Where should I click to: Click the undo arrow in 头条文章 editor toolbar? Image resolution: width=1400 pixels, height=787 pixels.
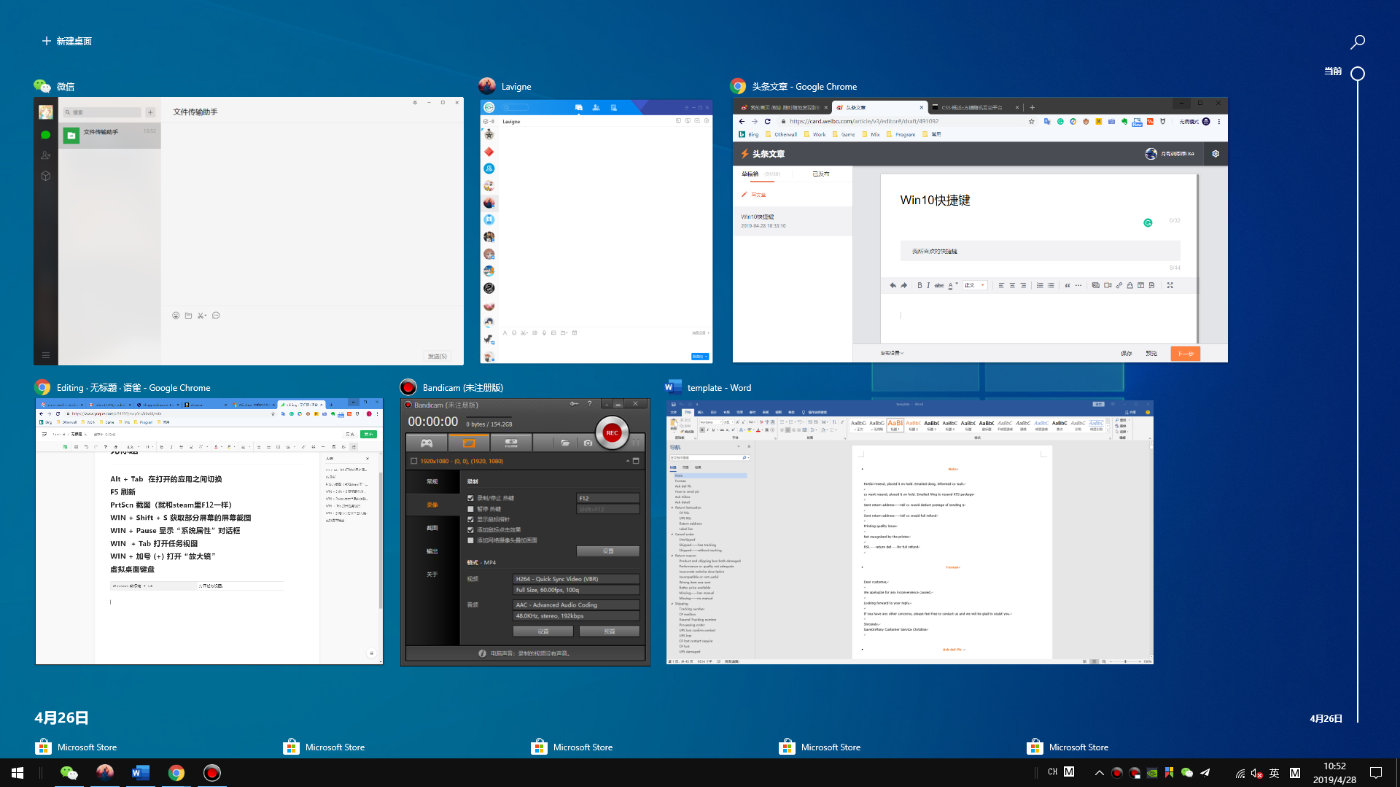pos(893,285)
